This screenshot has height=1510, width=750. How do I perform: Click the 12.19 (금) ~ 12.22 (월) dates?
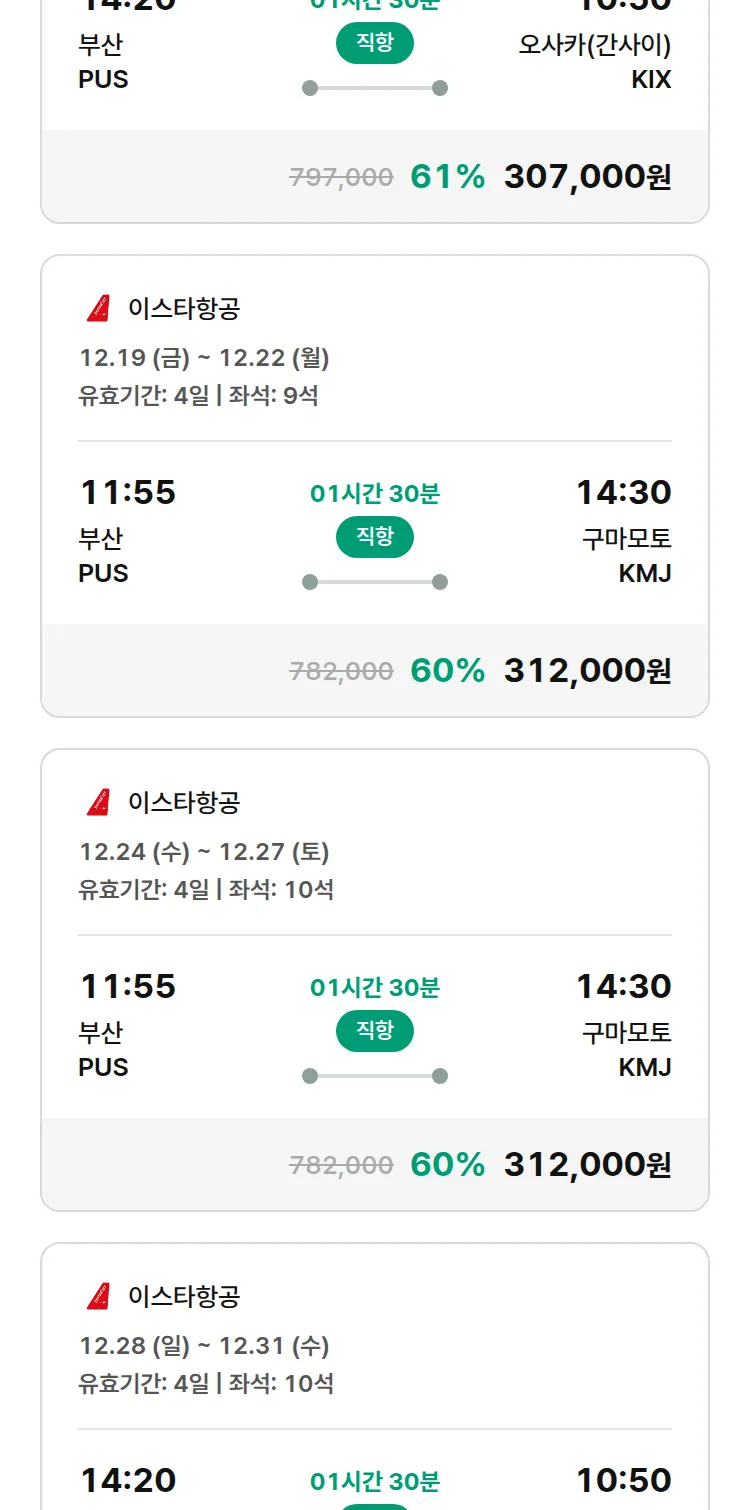(x=204, y=358)
